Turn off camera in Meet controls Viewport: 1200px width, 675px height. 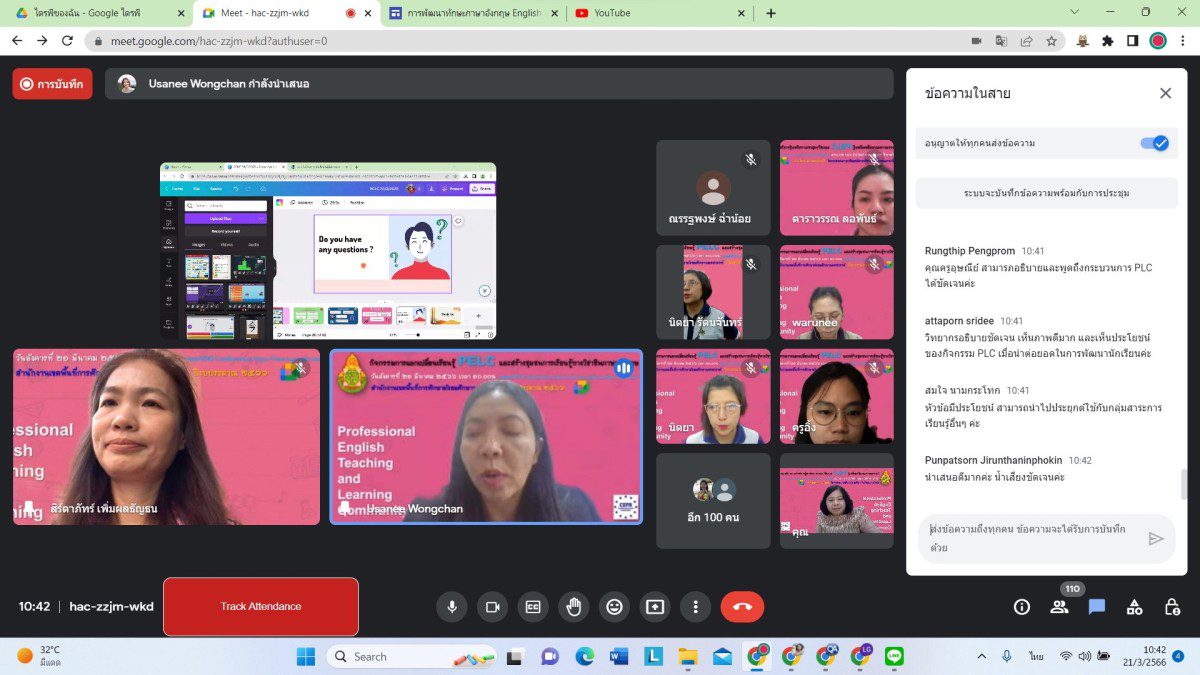click(x=492, y=606)
